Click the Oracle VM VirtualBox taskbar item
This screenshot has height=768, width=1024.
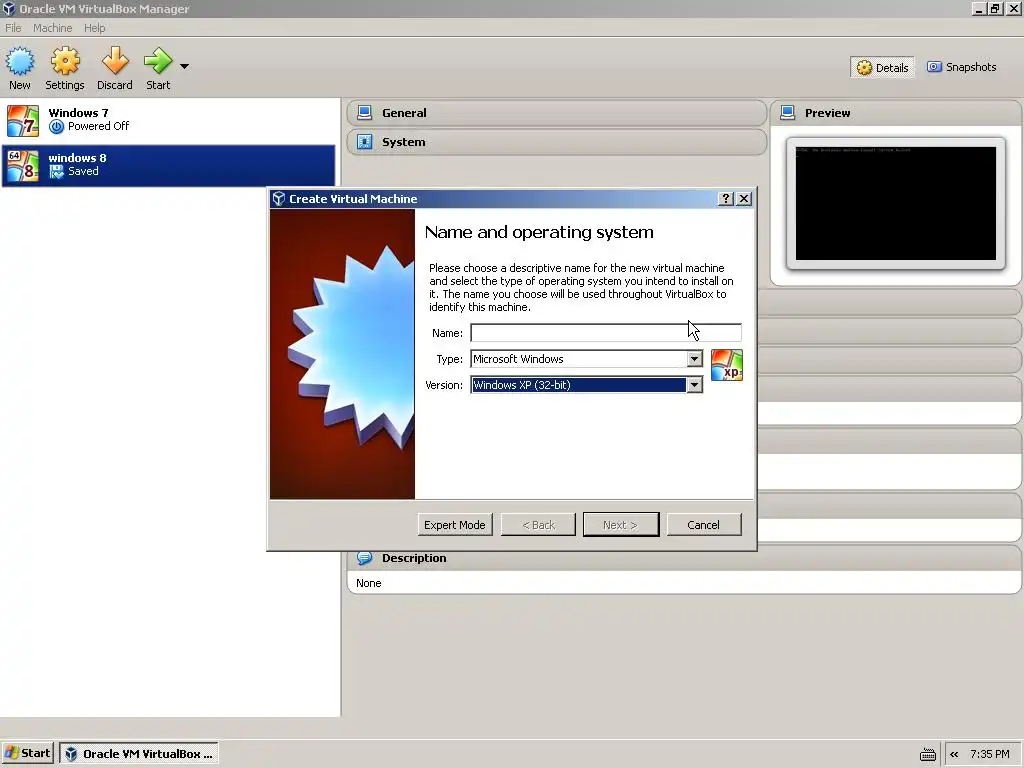[x=139, y=754]
